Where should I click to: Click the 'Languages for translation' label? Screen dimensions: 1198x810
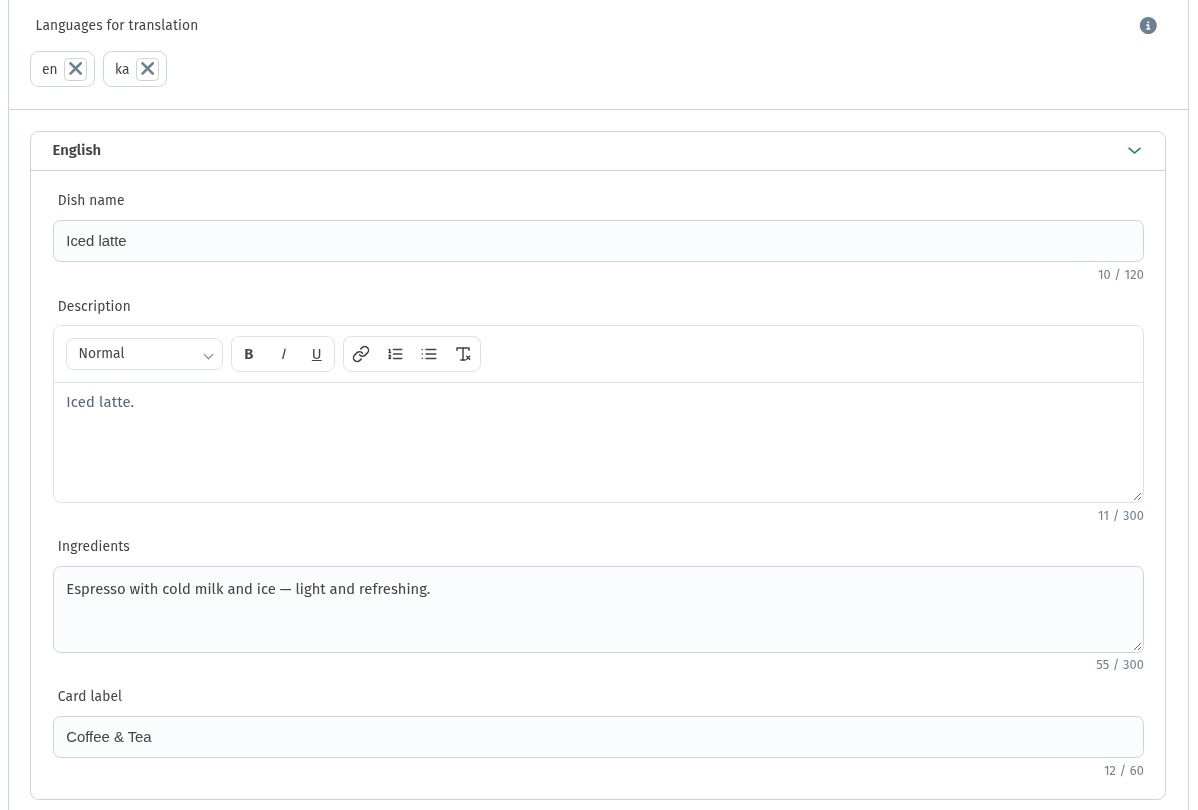coord(117,25)
